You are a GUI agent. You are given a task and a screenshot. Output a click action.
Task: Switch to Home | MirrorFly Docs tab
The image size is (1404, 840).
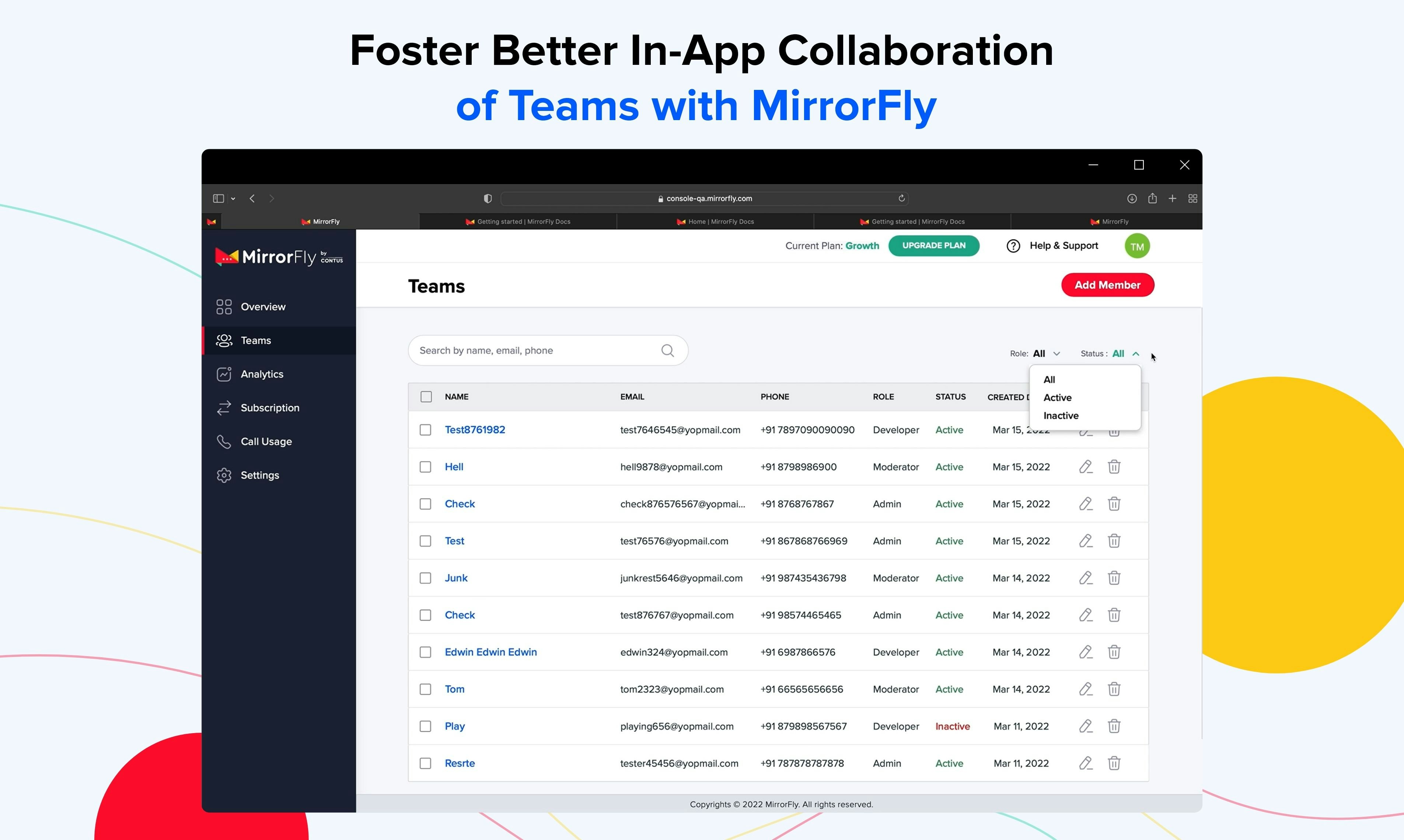(715, 221)
